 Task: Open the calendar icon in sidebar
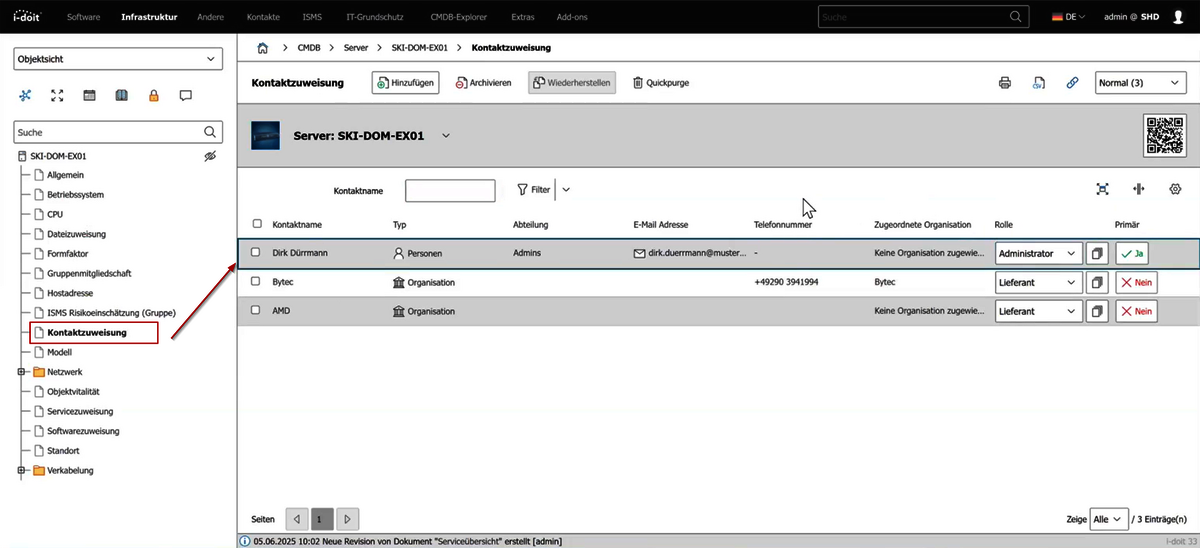[89, 96]
